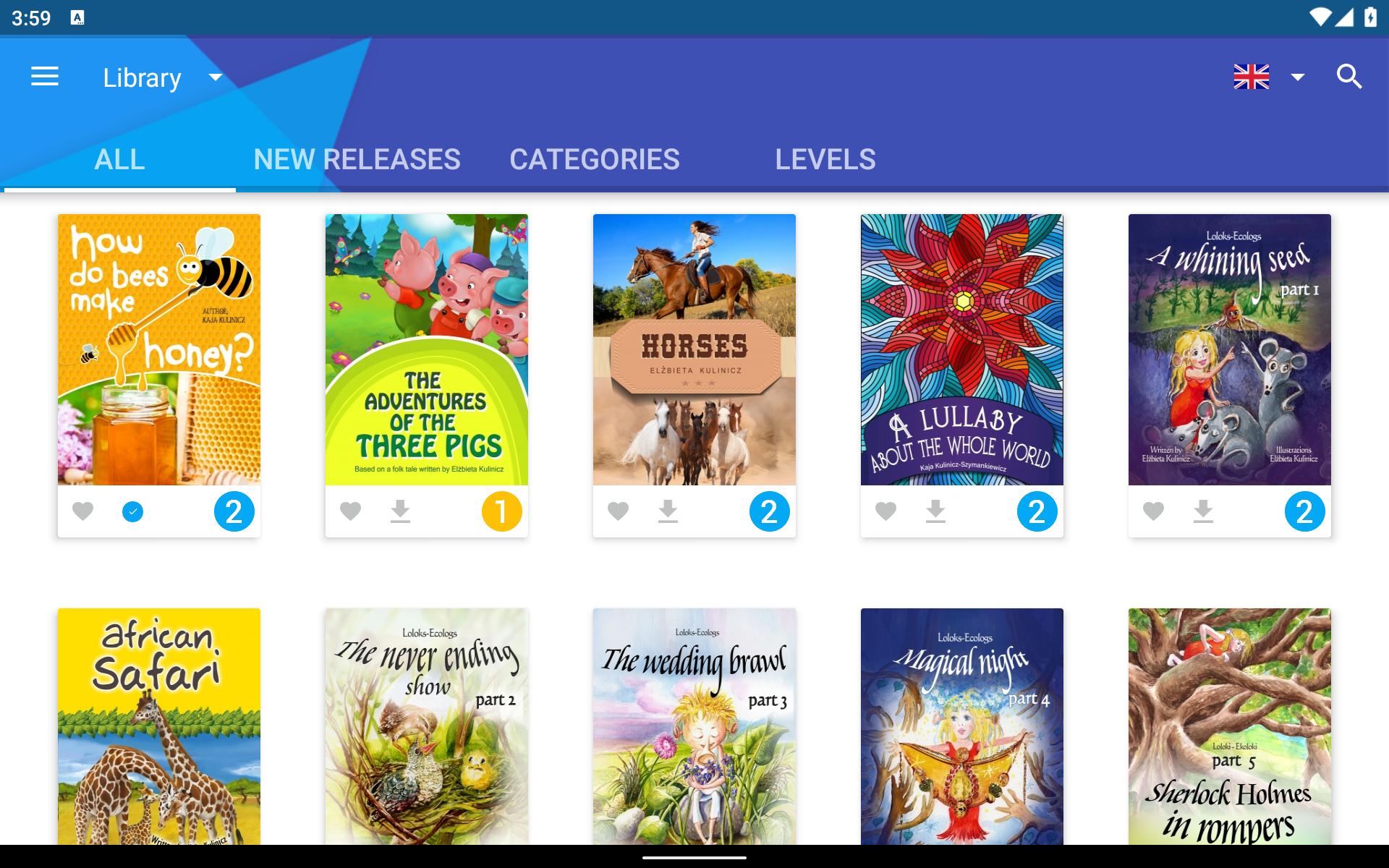1389x868 pixels.
Task: Tap the search magnifier icon
Action: pyautogui.click(x=1349, y=77)
